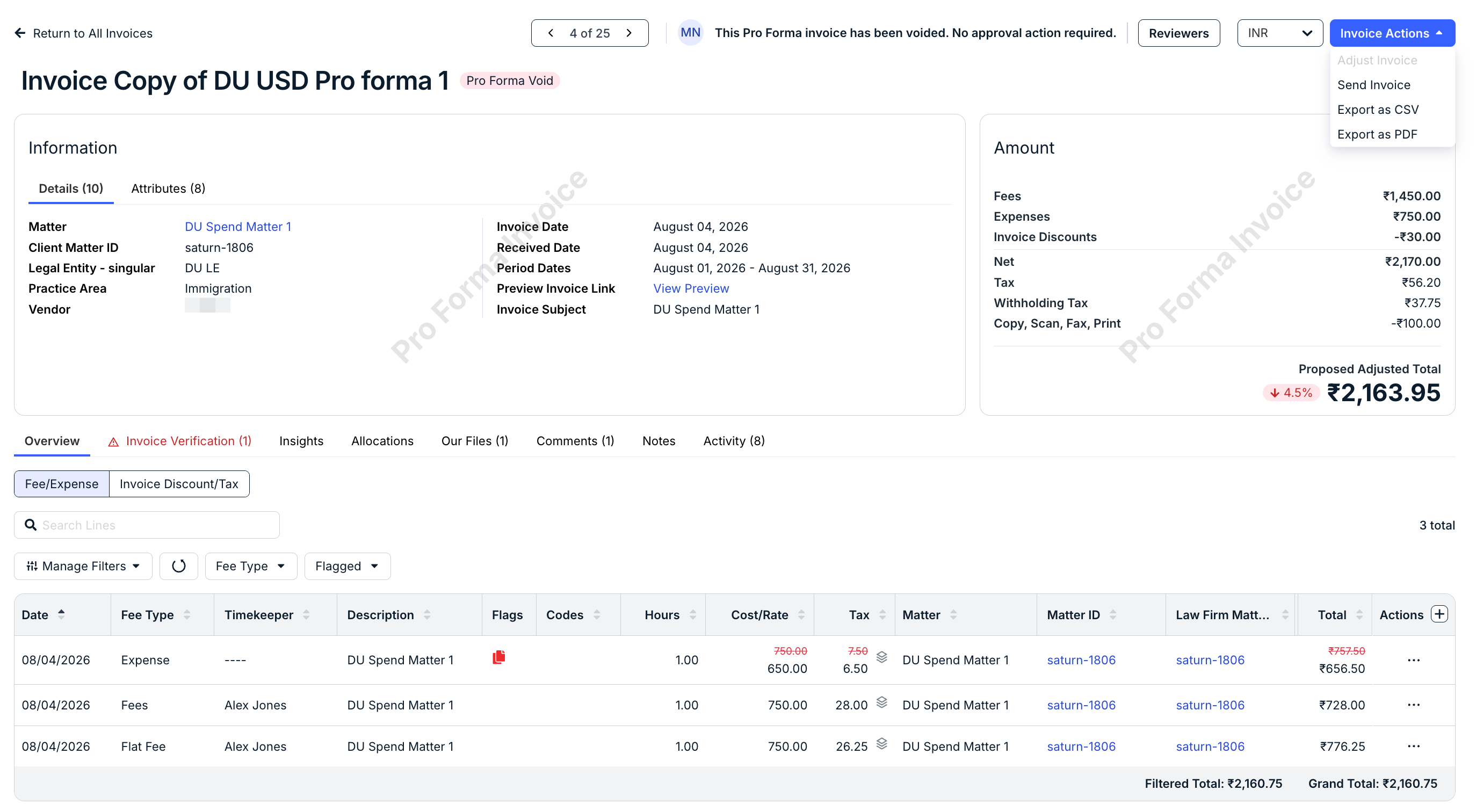Screen dimensions: 1476x812
Task: Go to previous invoice with left chevron
Action: pyautogui.click(x=551, y=33)
